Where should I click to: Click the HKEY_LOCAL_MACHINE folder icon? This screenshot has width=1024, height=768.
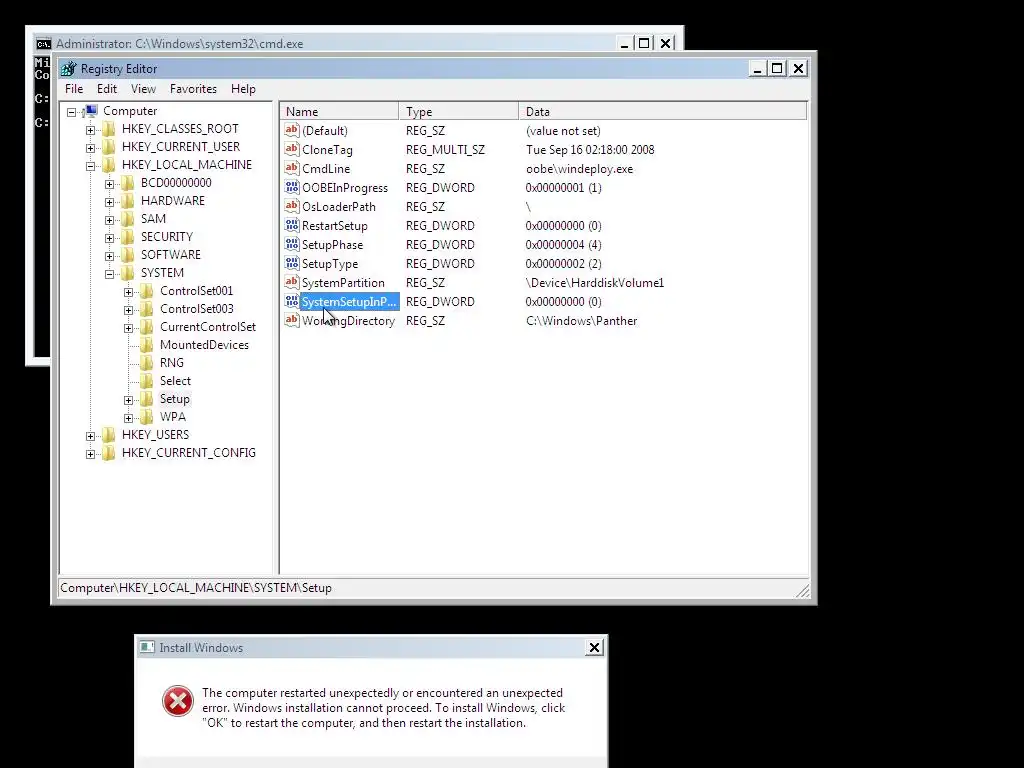click(109, 165)
